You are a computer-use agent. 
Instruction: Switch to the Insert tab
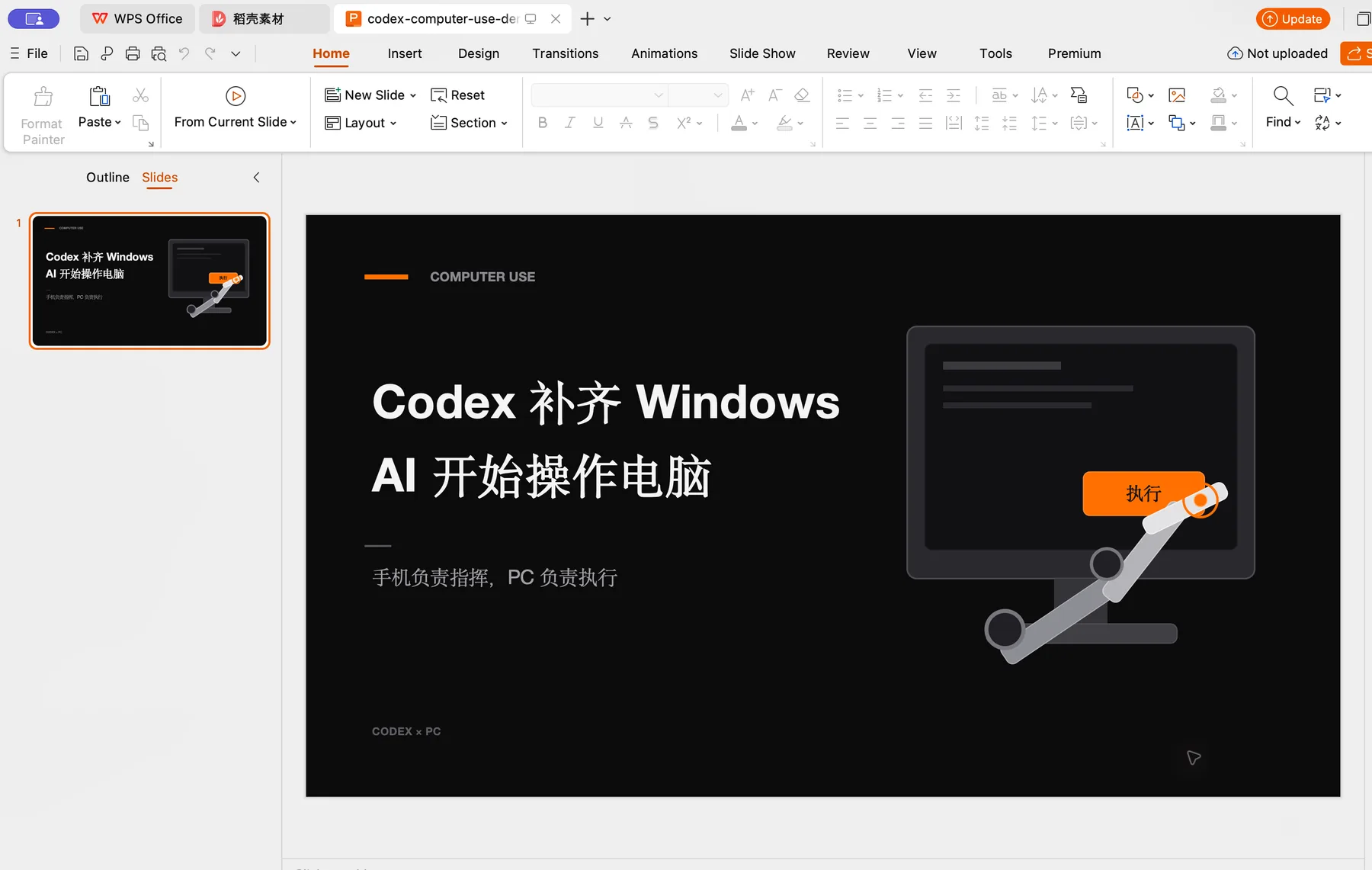pos(405,53)
